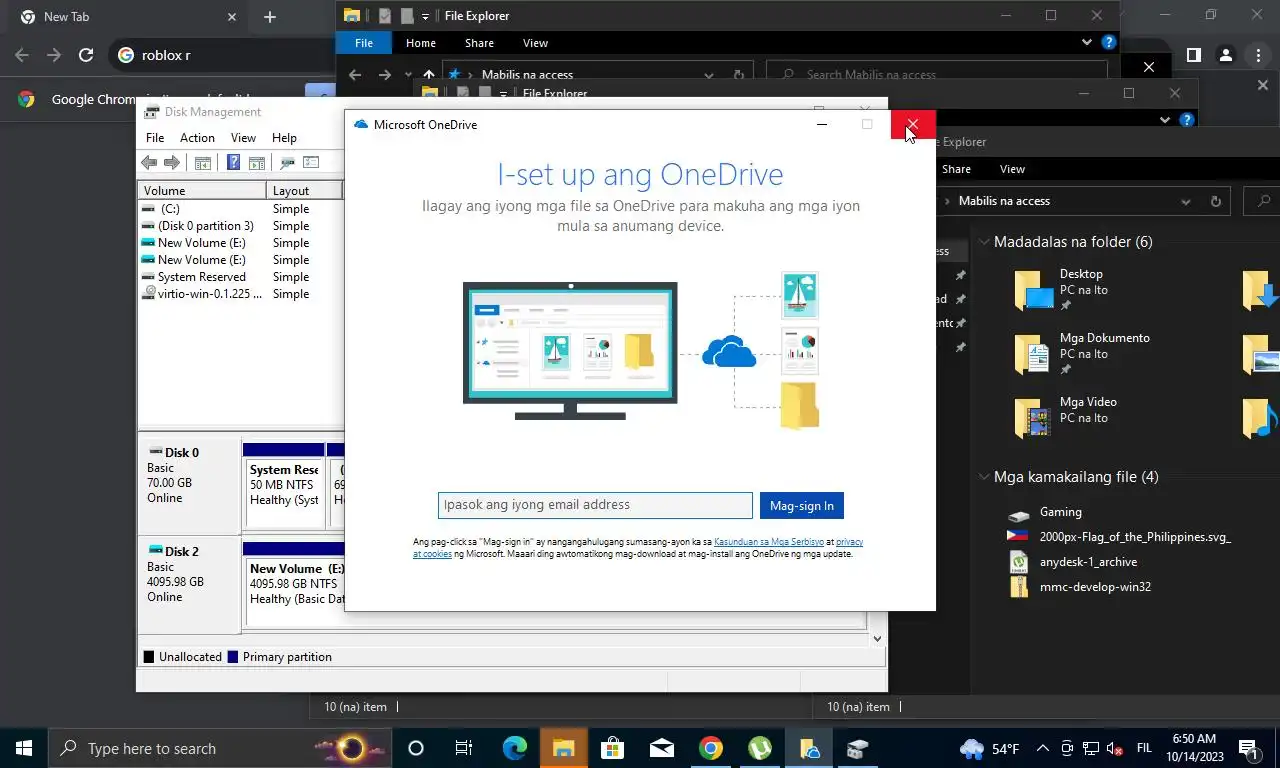Open a new tab with plus button
This screenshot has width=1280, height=768.
click(270, 17)
